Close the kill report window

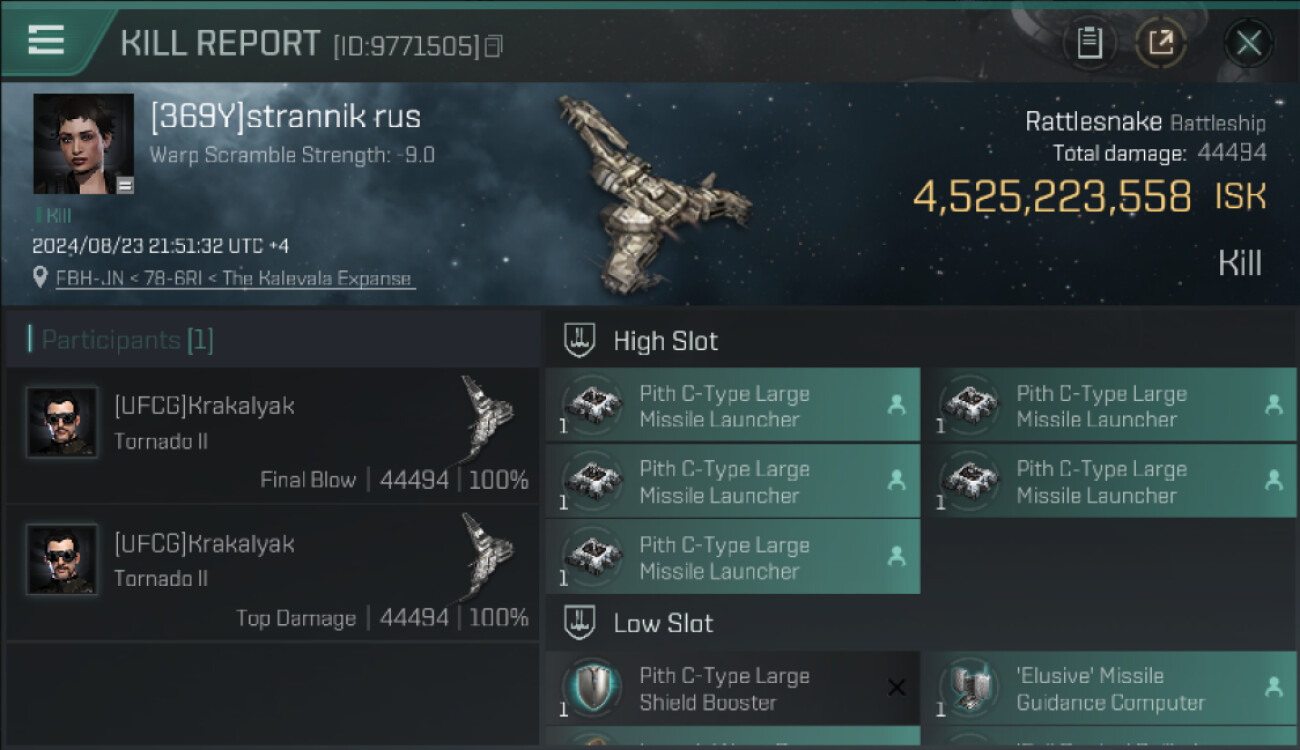point(1248,43)
